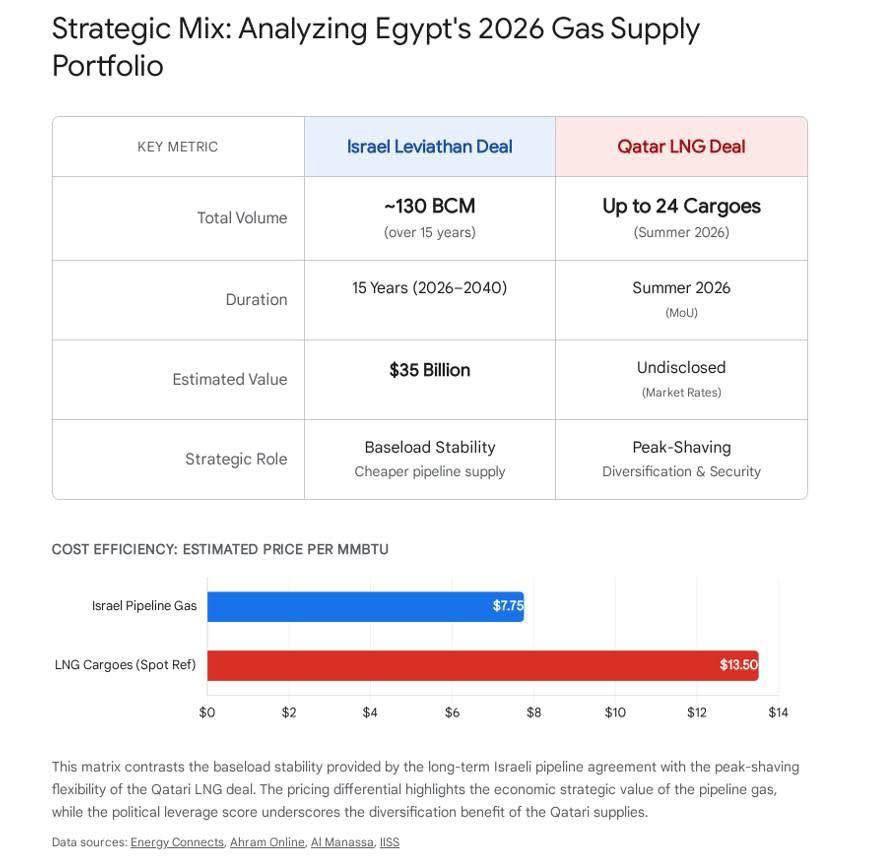Click the Cost Efficiency chart heading
This screenshot has width=871, height=858.
coord(220,549)
